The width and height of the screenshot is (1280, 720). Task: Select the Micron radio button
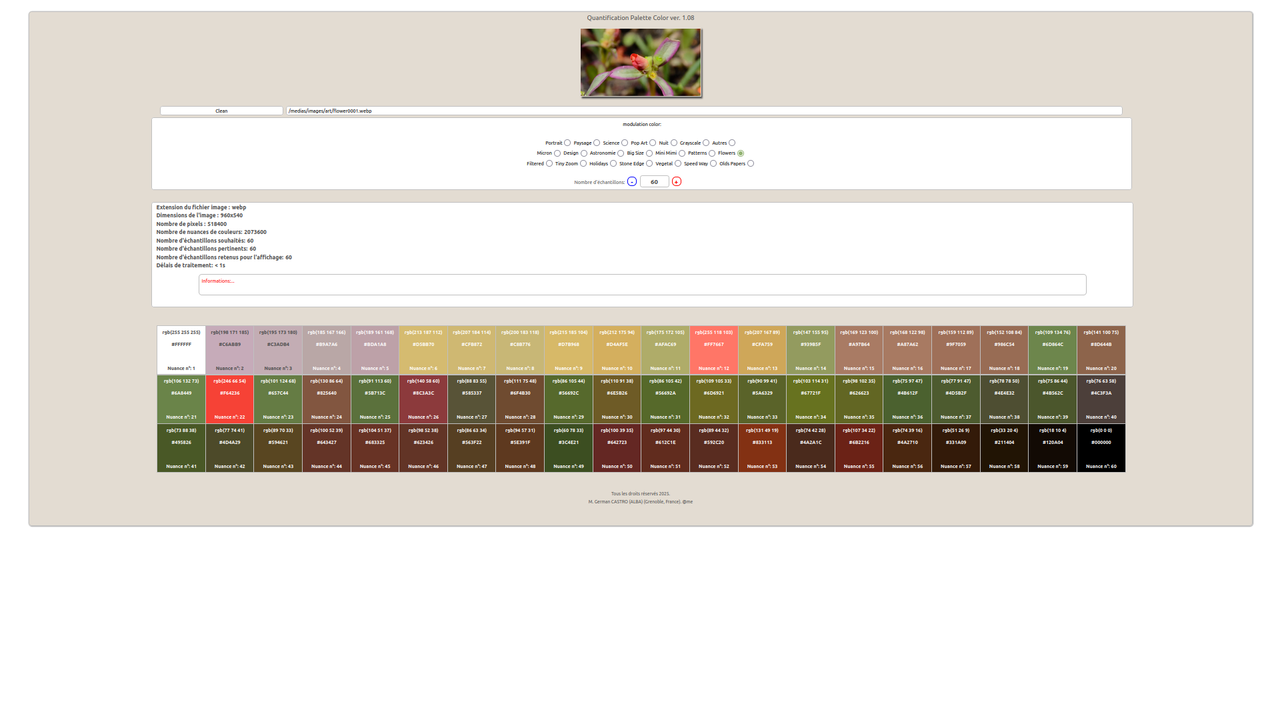[x=557, y=153]
